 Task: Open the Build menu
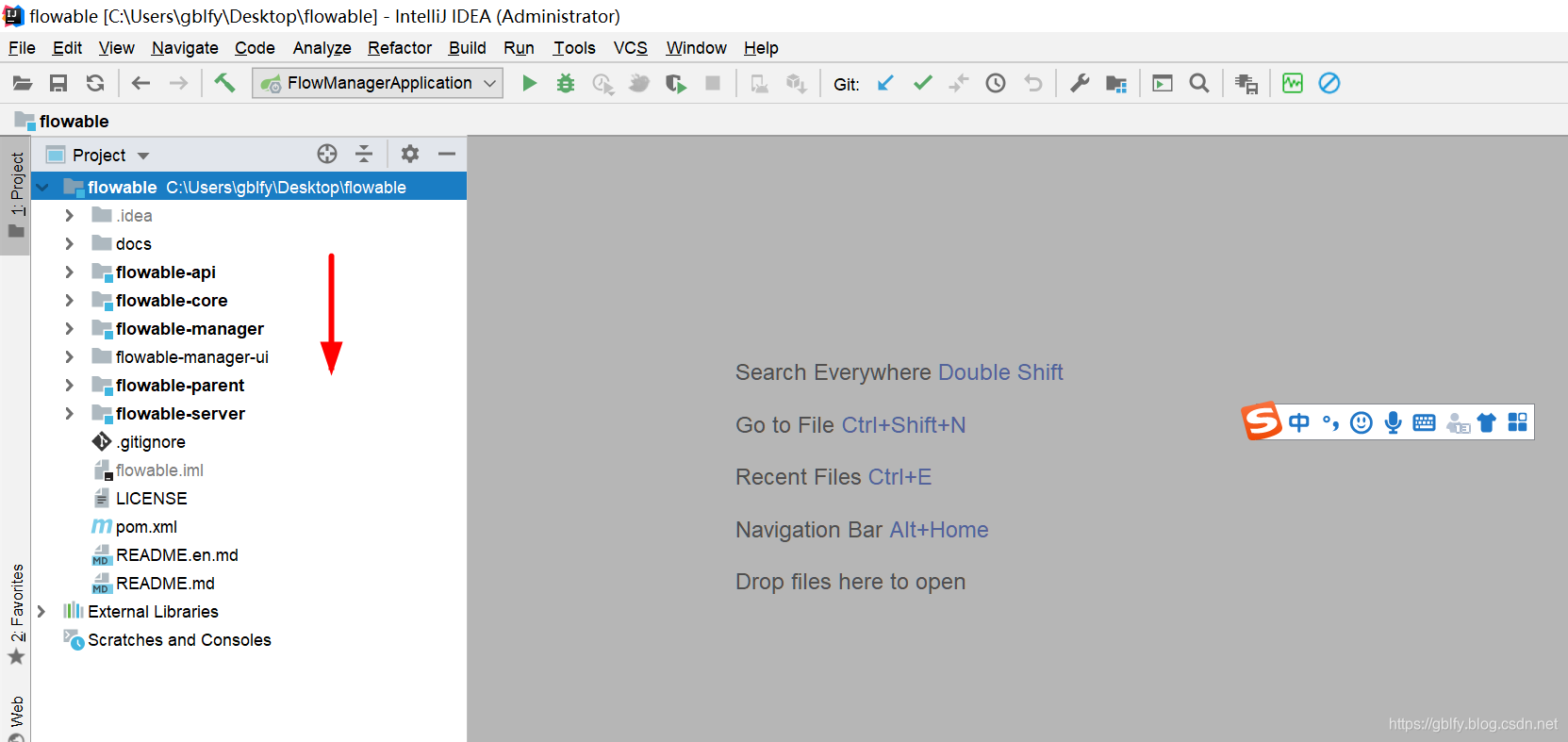pyautogui.click(x=468, y=48)
